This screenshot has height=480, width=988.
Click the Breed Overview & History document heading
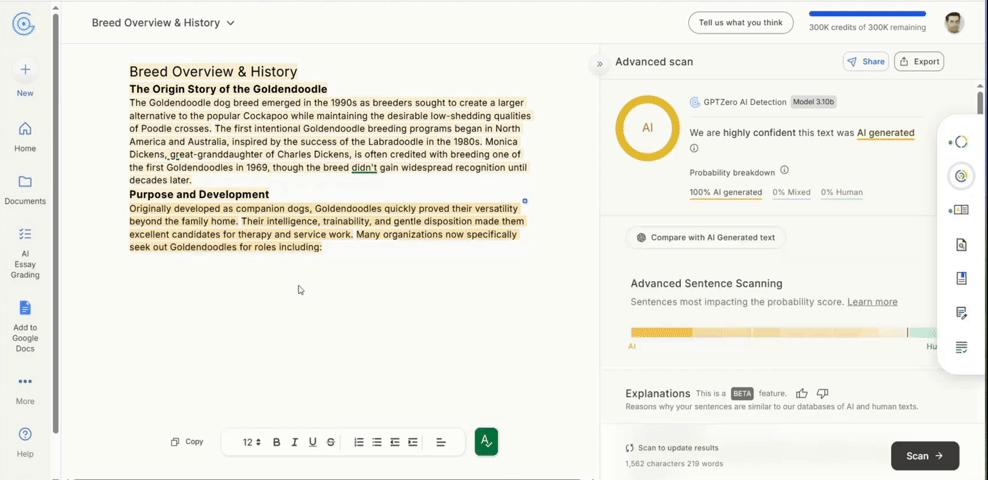213,71
